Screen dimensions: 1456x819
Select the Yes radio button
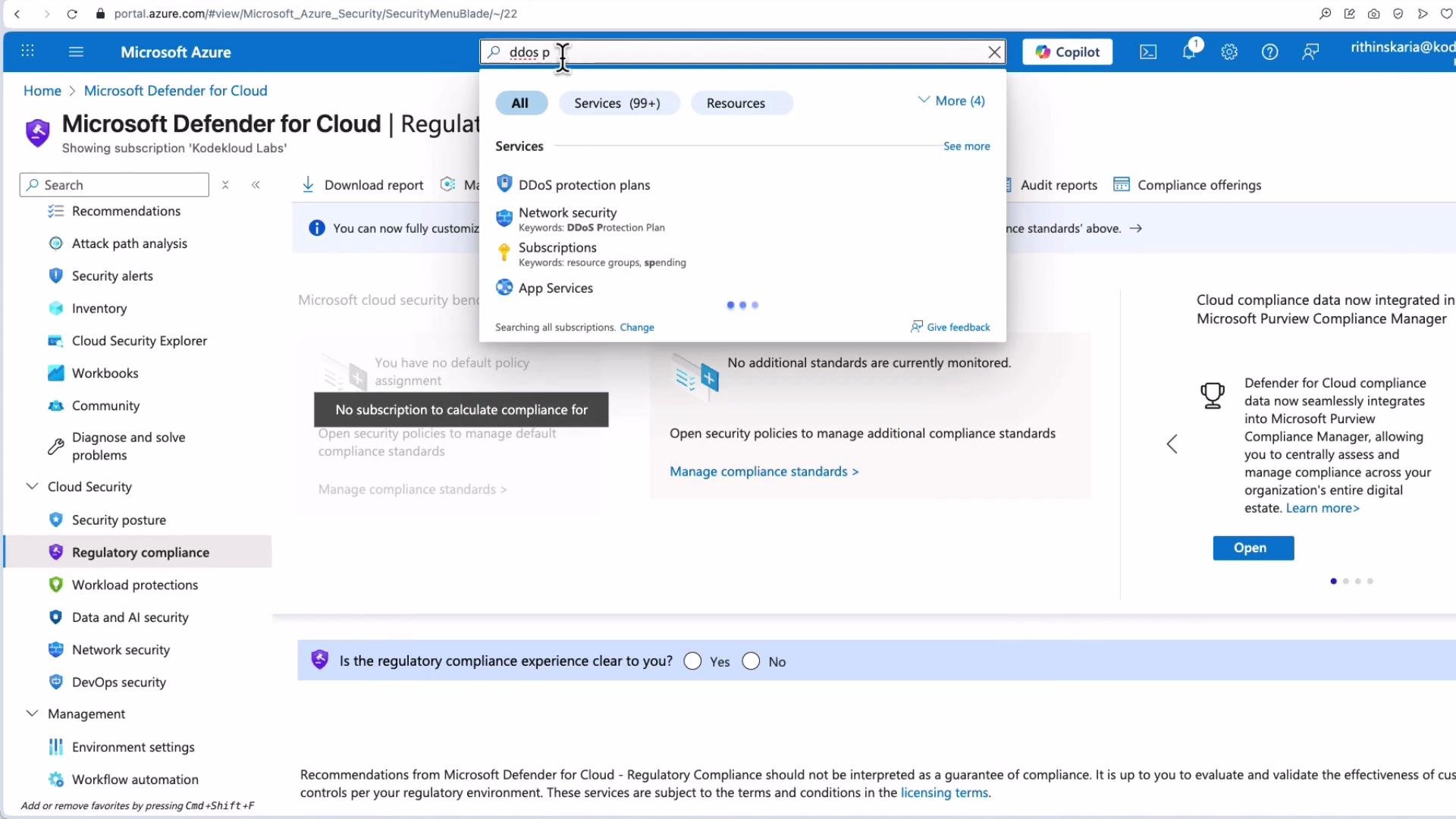point(692,661)
